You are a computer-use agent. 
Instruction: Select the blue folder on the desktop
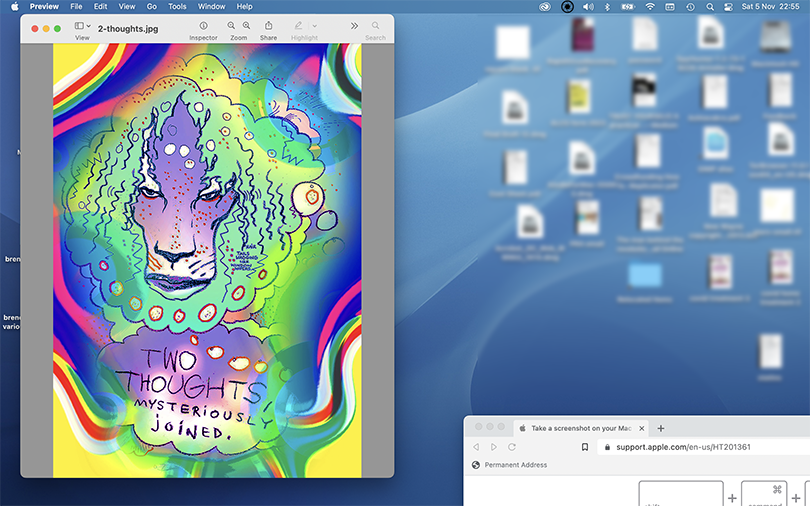click(x=644, y=275)
